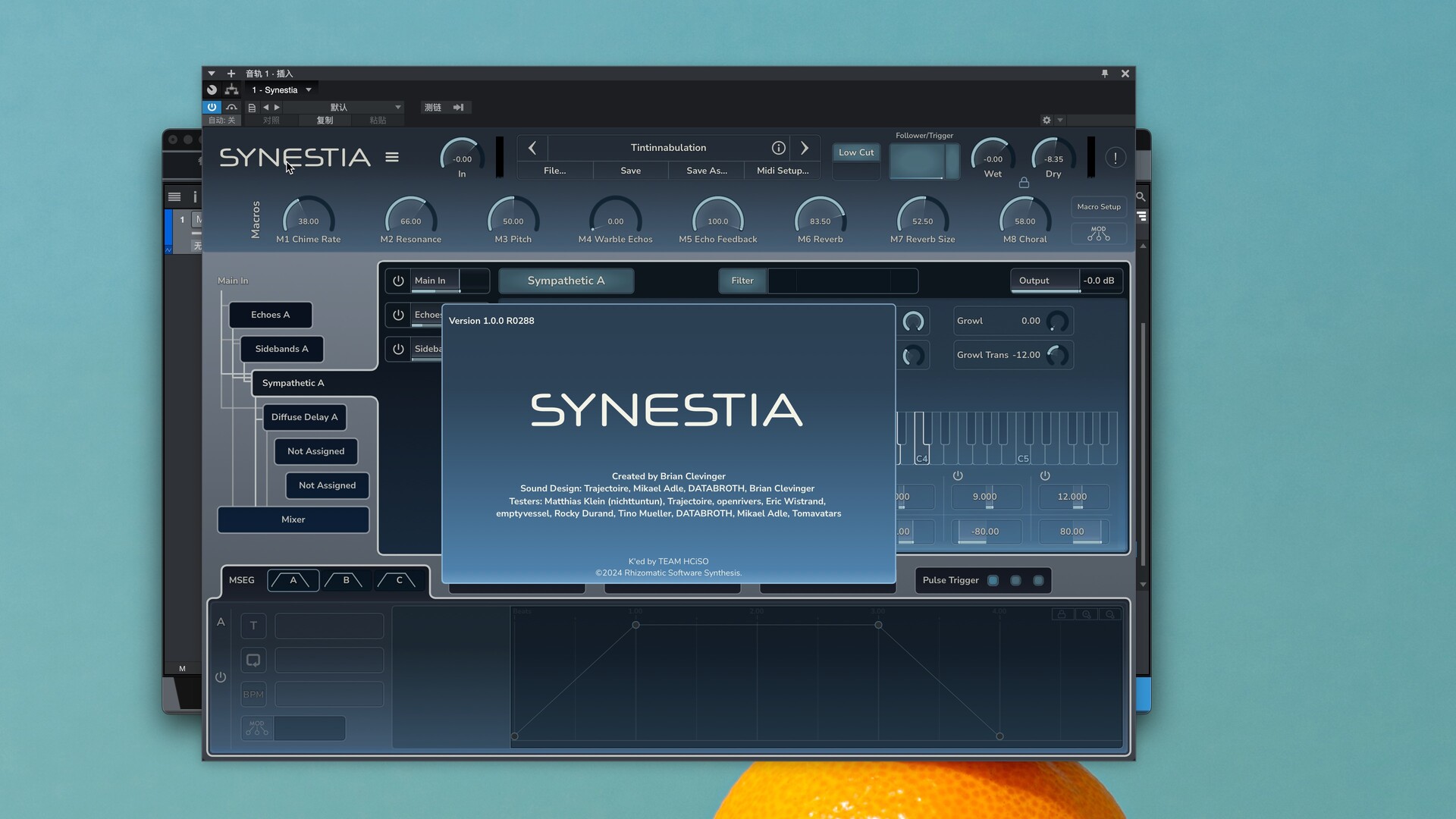Enable the first Pulse Trigger dot
Viewport: 1456px width, 819px height.
coord(993,580)
